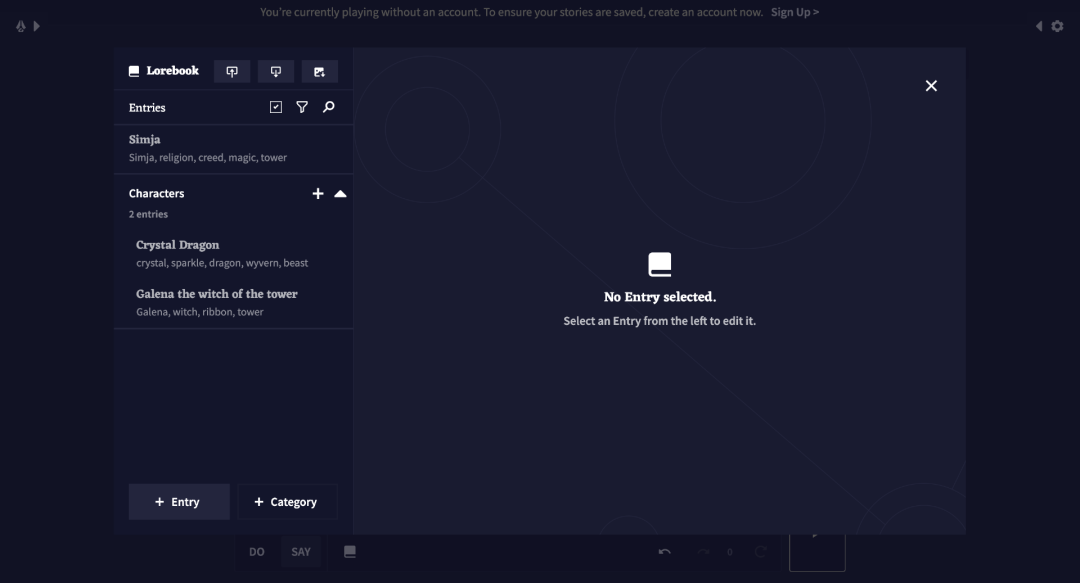This screenshot has height=583, width=1080.
Task: Click the 'Entries' heading text
Action: click(147, 108)
